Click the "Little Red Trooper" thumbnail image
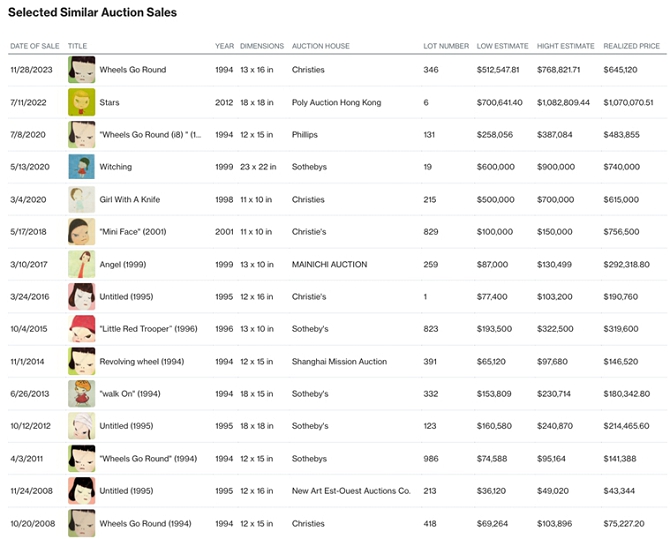Screen dimensions: 670x539 (81, 329)
